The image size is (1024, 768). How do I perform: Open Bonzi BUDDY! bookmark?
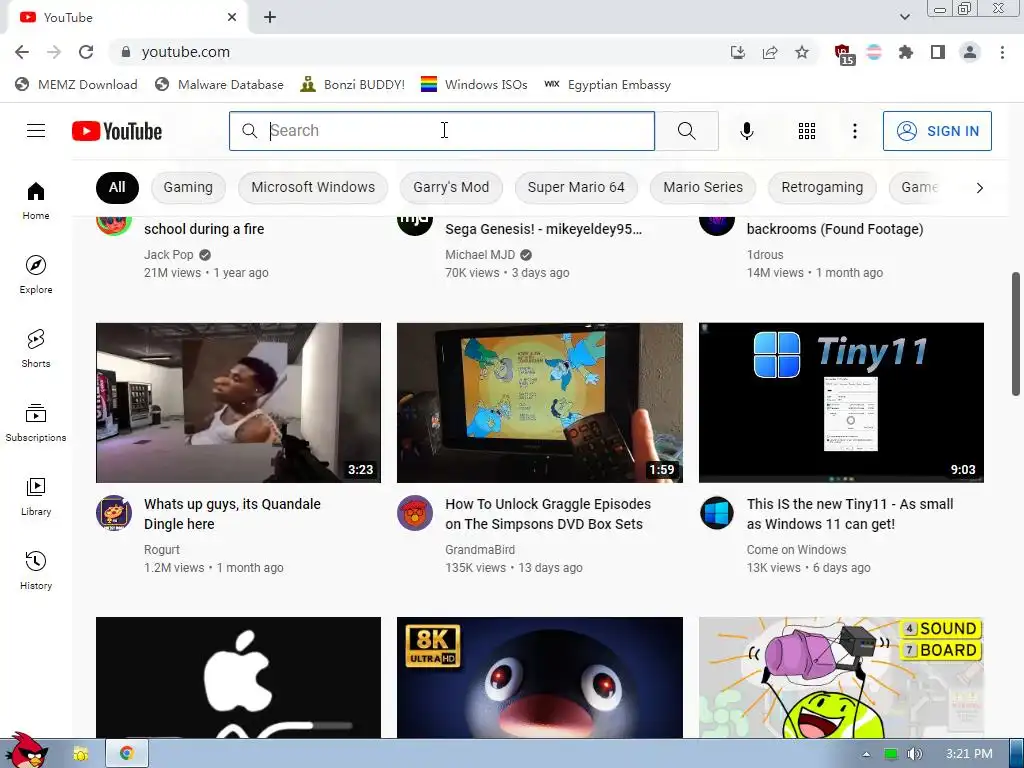click(353, 84)
